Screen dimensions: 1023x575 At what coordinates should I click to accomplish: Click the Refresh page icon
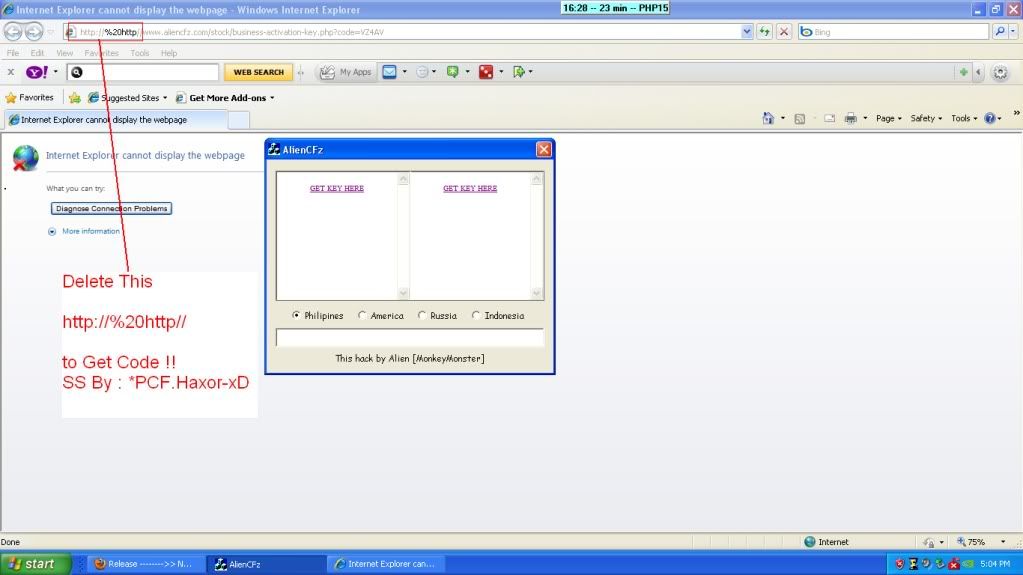(x=765, y=32)
